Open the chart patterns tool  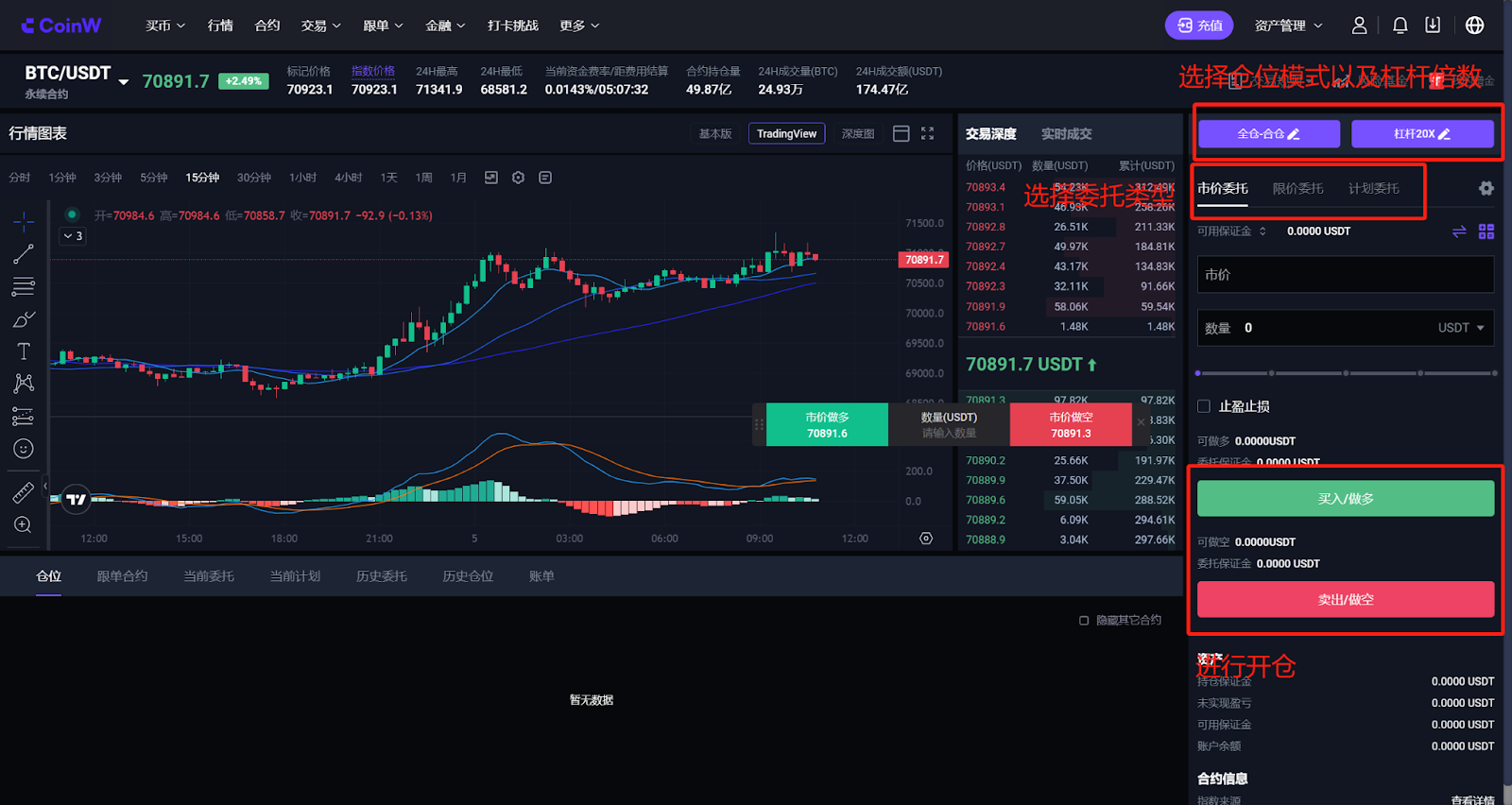(x=24, y=384)
